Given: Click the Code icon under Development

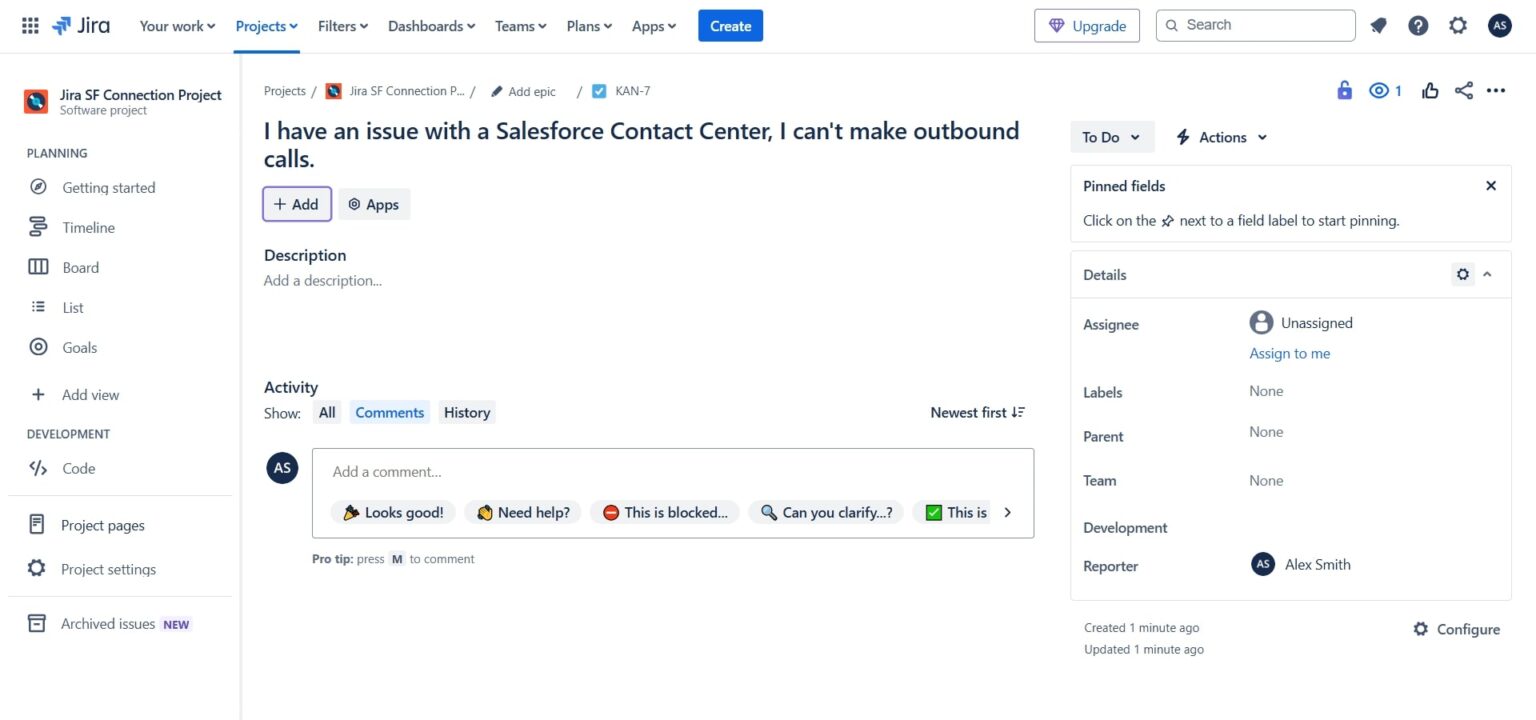Looking at the screenshot, I should pyautogui.click(x=37, y=468).
